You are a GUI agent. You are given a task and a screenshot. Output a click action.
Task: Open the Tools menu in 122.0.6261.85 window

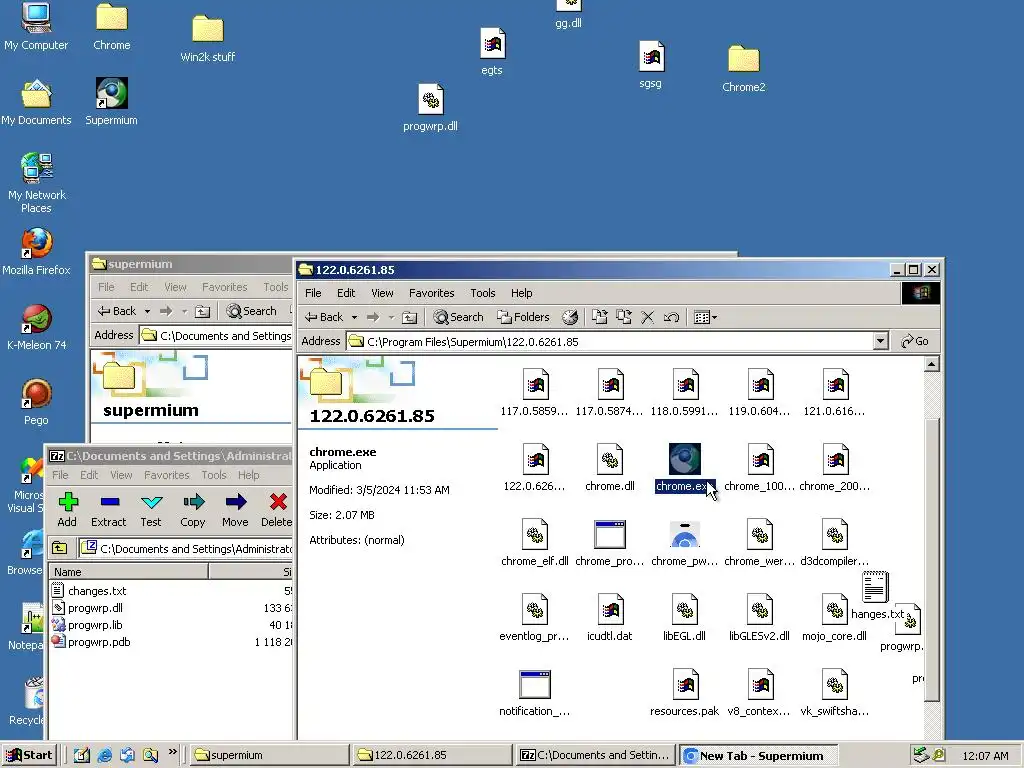(x=483, y=293)
